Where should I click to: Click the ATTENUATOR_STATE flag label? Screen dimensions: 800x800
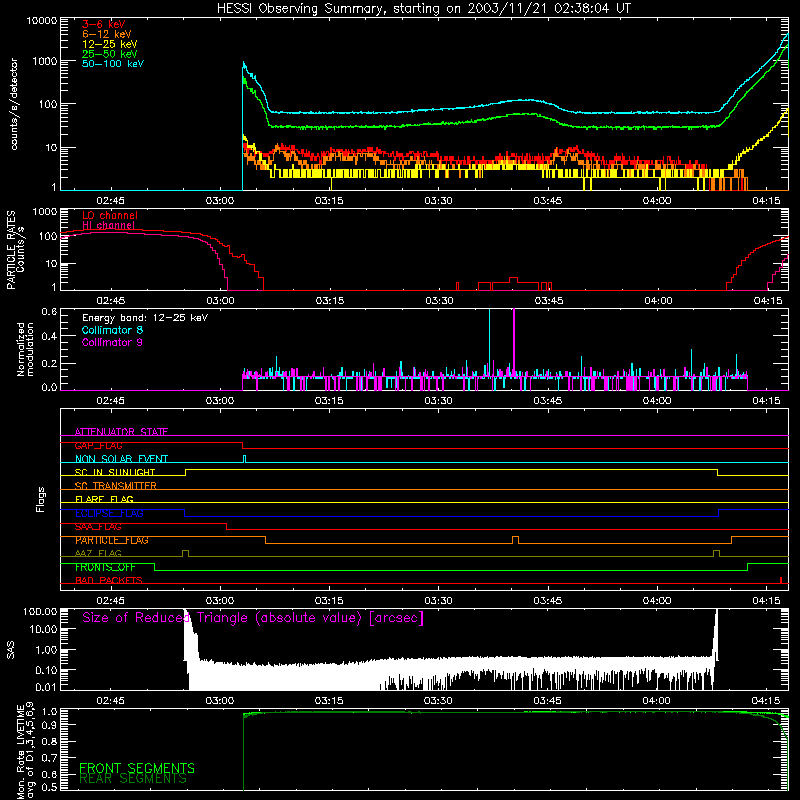(x=121, y=432)
